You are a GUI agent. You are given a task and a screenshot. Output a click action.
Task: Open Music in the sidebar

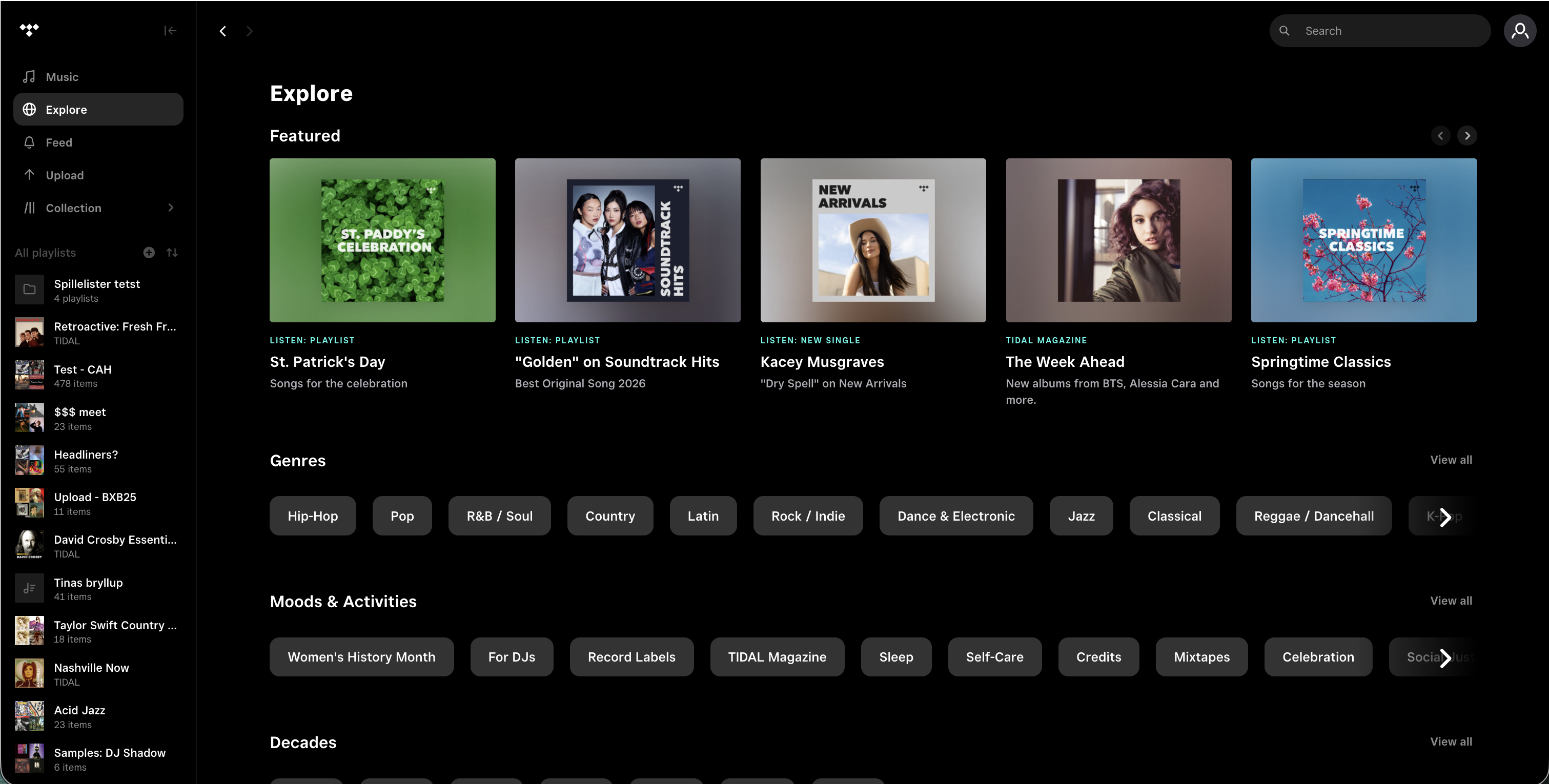tap(98, 76)
